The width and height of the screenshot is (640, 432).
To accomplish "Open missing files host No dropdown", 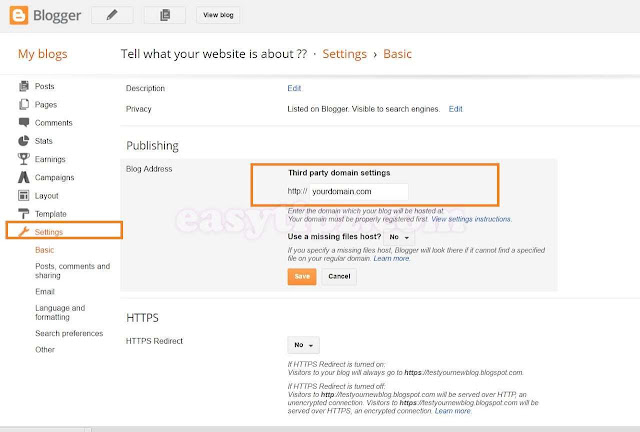I will point(399,237).
